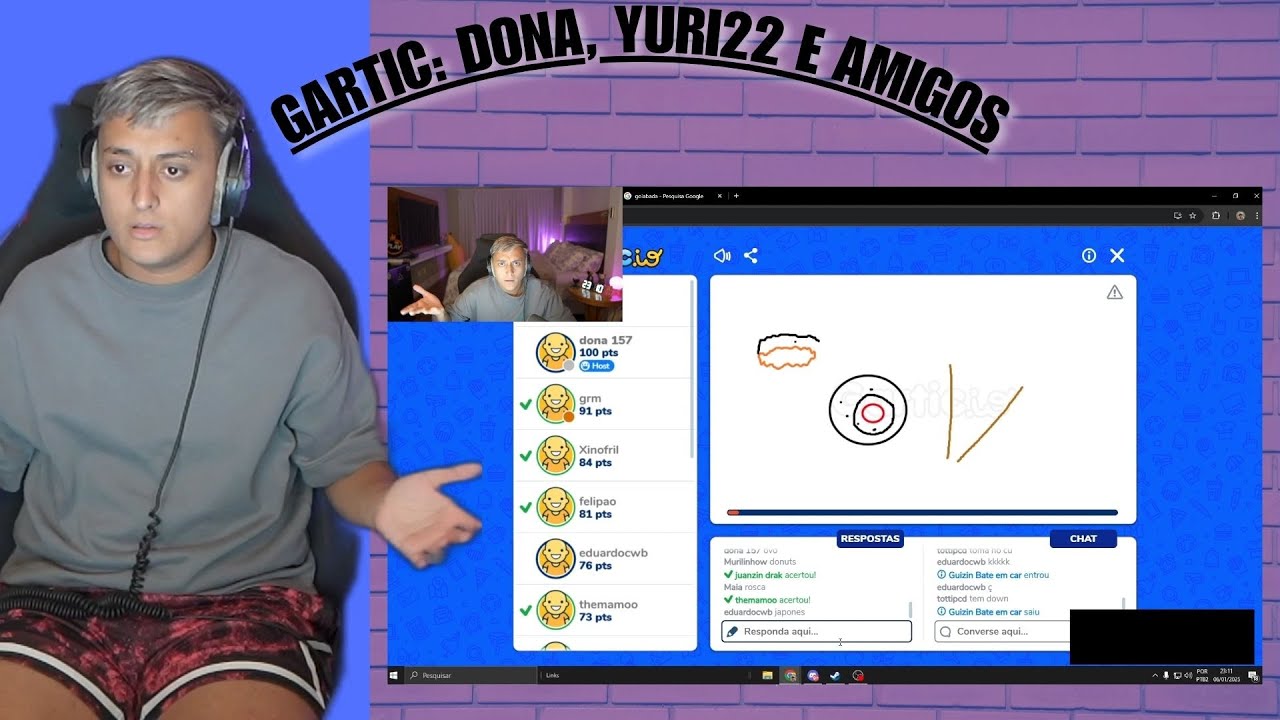Click POR PTB2 language indicator
Screen dimensions: 1280x720
(1202, 676)
